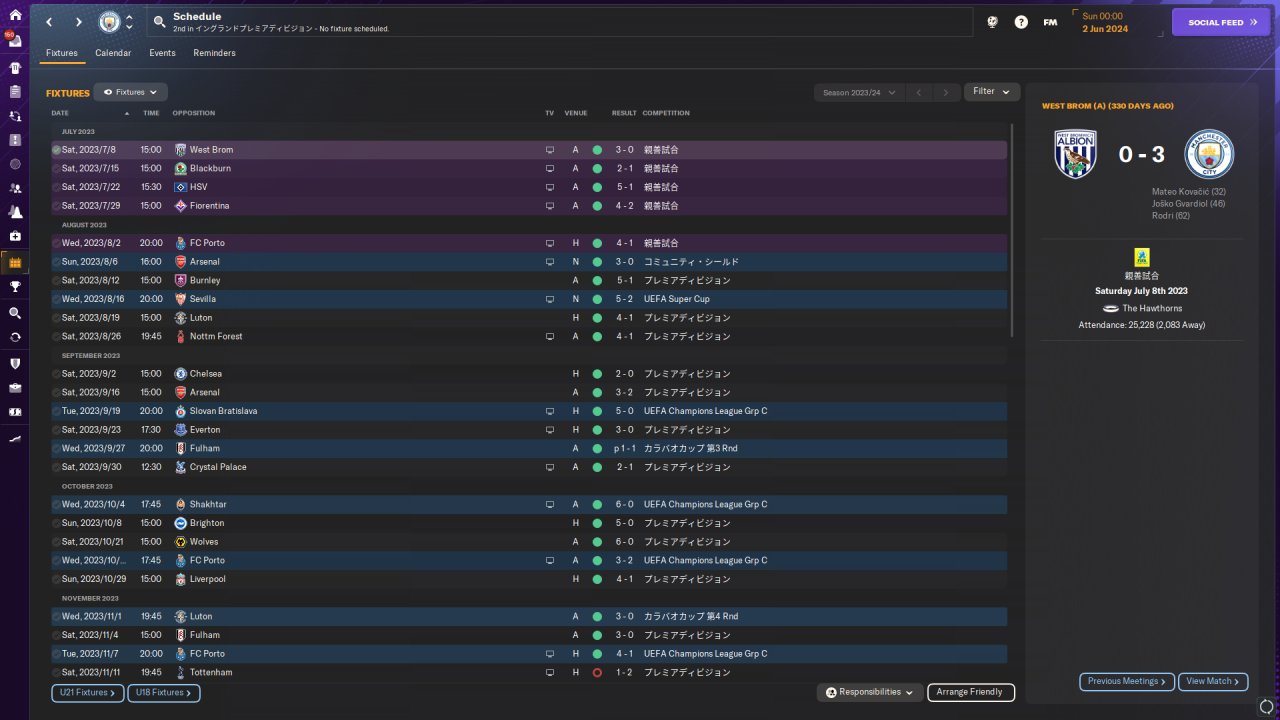Screen dimensions: 1280x720
Task: Open the Competitions trophy icon
Action: point(14,287)
